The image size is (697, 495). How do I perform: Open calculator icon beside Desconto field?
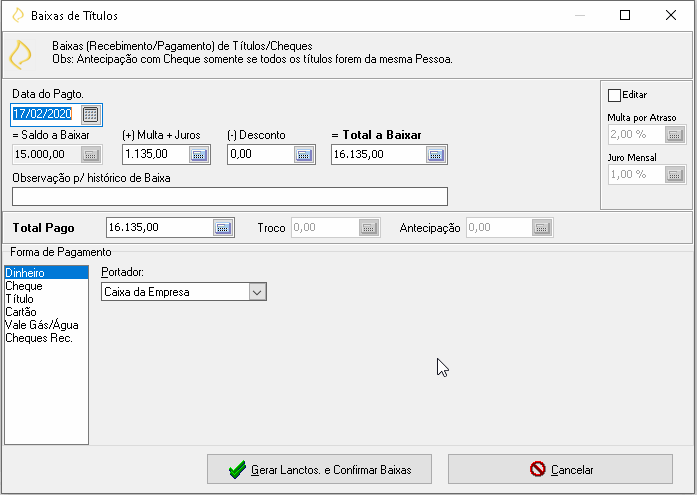(x=304, y=155)
